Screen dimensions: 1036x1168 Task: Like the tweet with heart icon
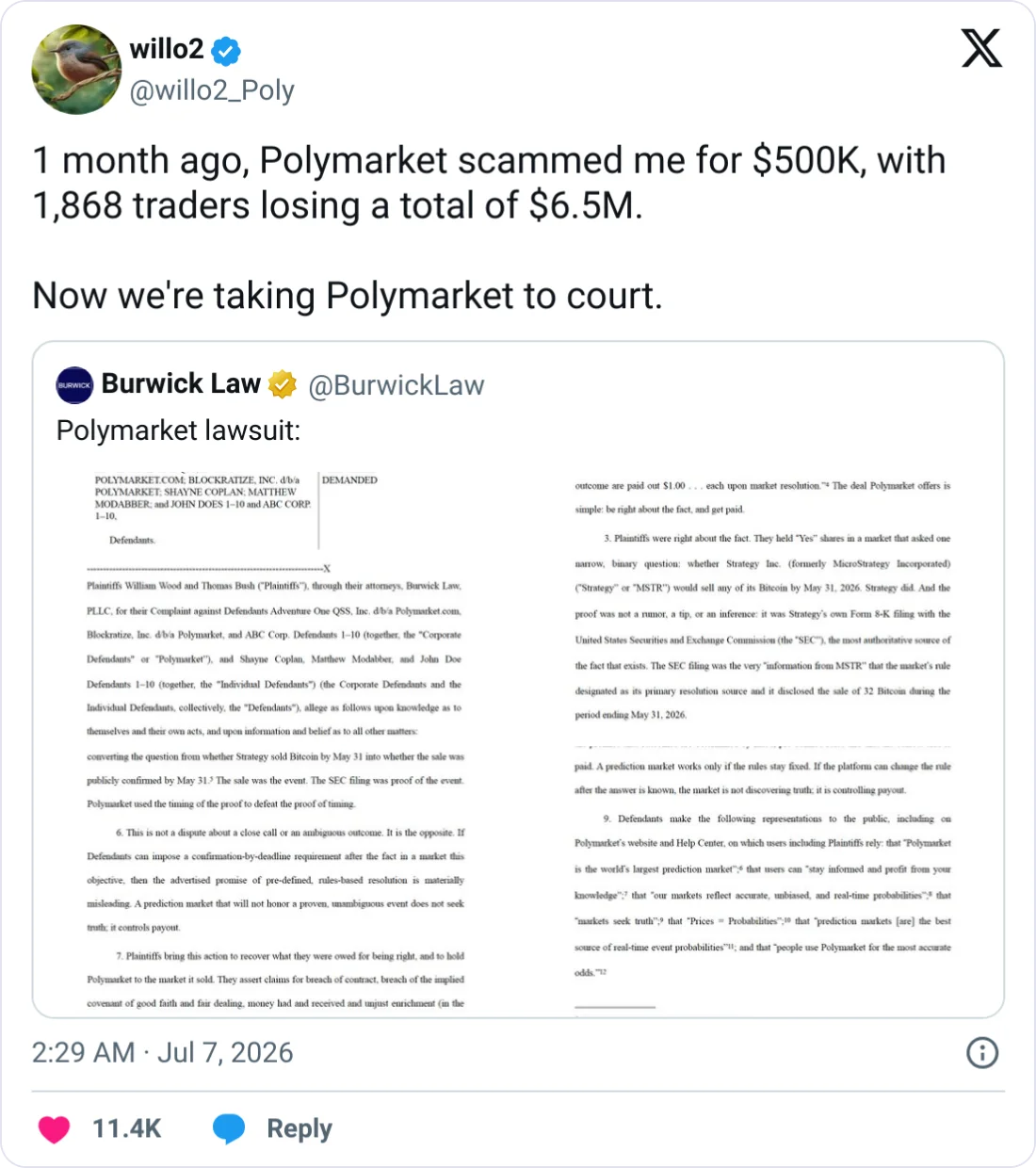(x=55, y=1128)
